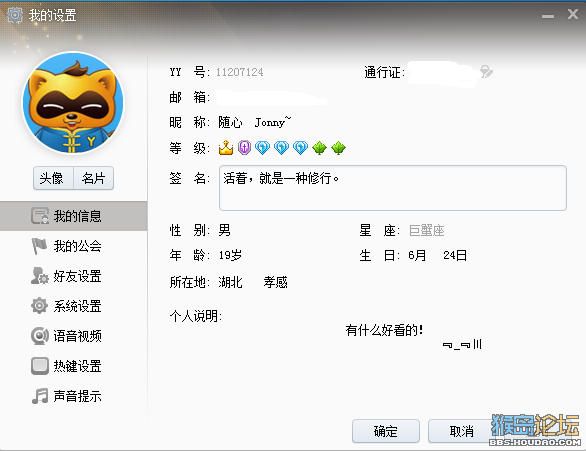
Task: Open the 头像 avatar button
Action: (53, 178)
